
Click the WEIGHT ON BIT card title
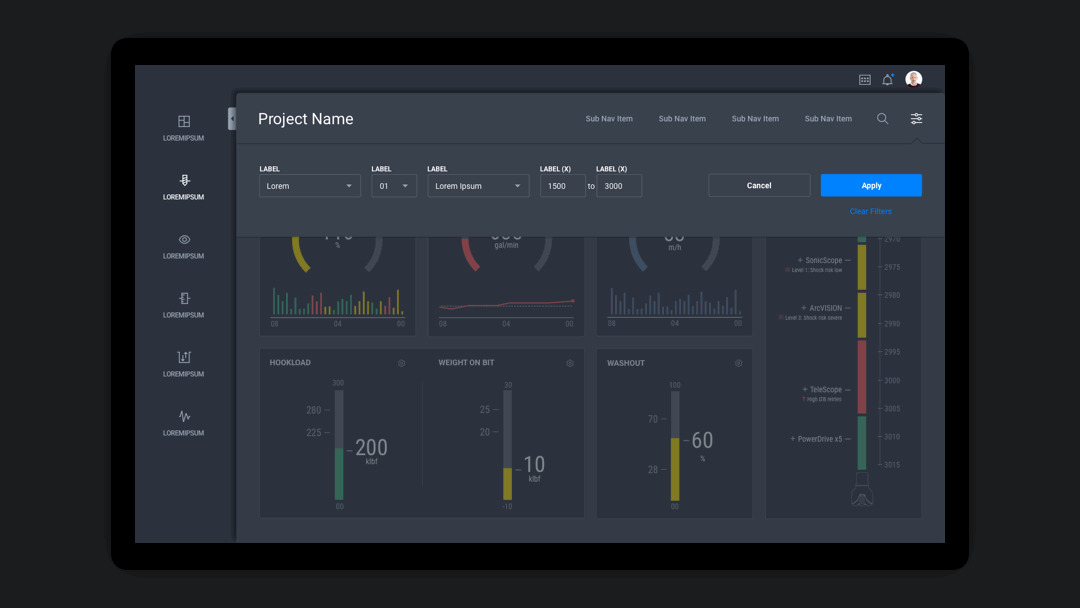click(466, 363)
